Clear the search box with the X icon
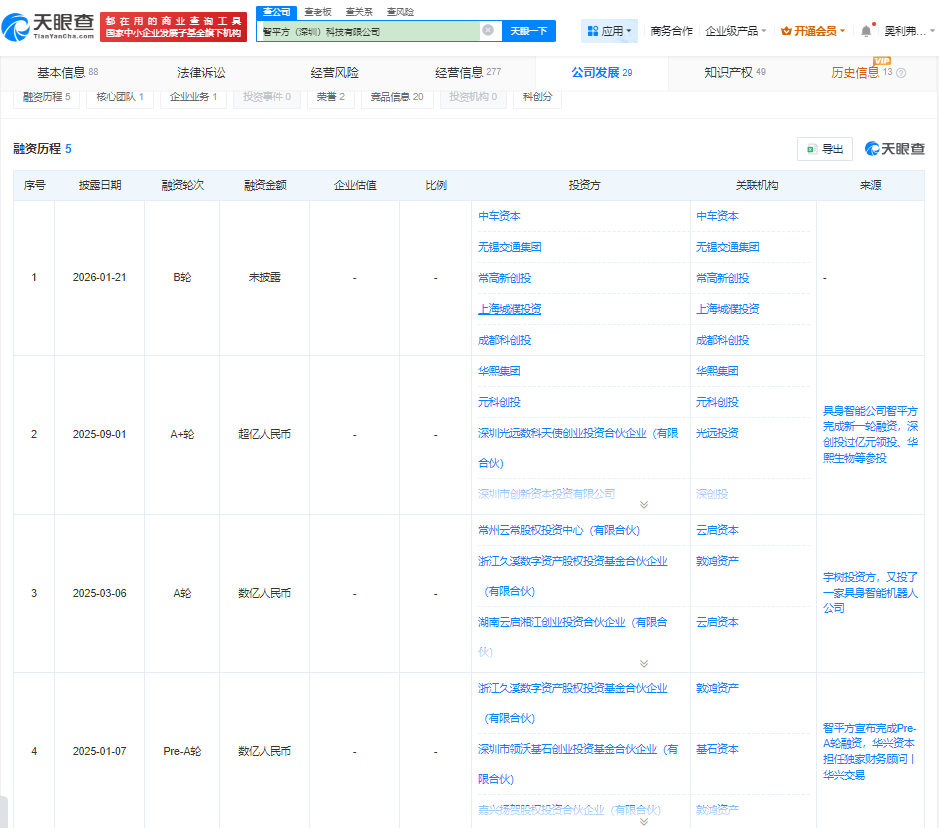Screen dimensions: 939x828 [x=488, y=30]
